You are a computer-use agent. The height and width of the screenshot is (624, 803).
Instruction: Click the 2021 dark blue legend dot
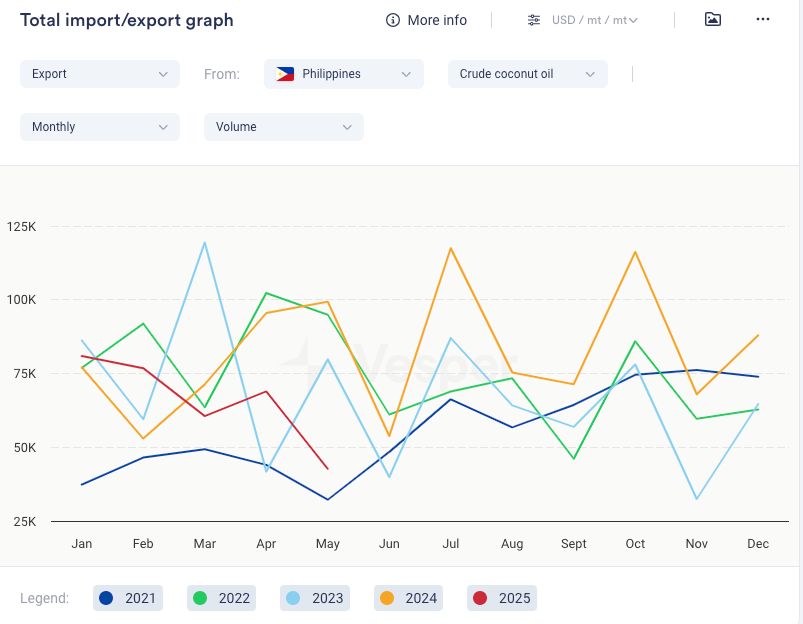(x=106, y=598)
